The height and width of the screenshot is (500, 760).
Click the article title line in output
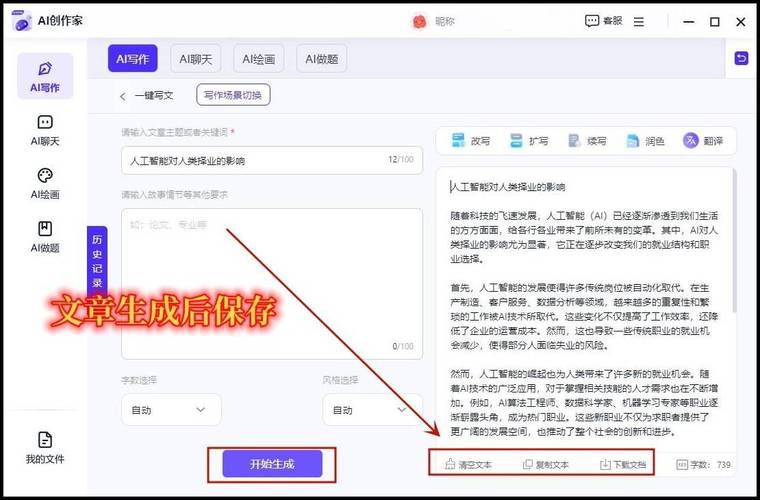tap(507, 187)
